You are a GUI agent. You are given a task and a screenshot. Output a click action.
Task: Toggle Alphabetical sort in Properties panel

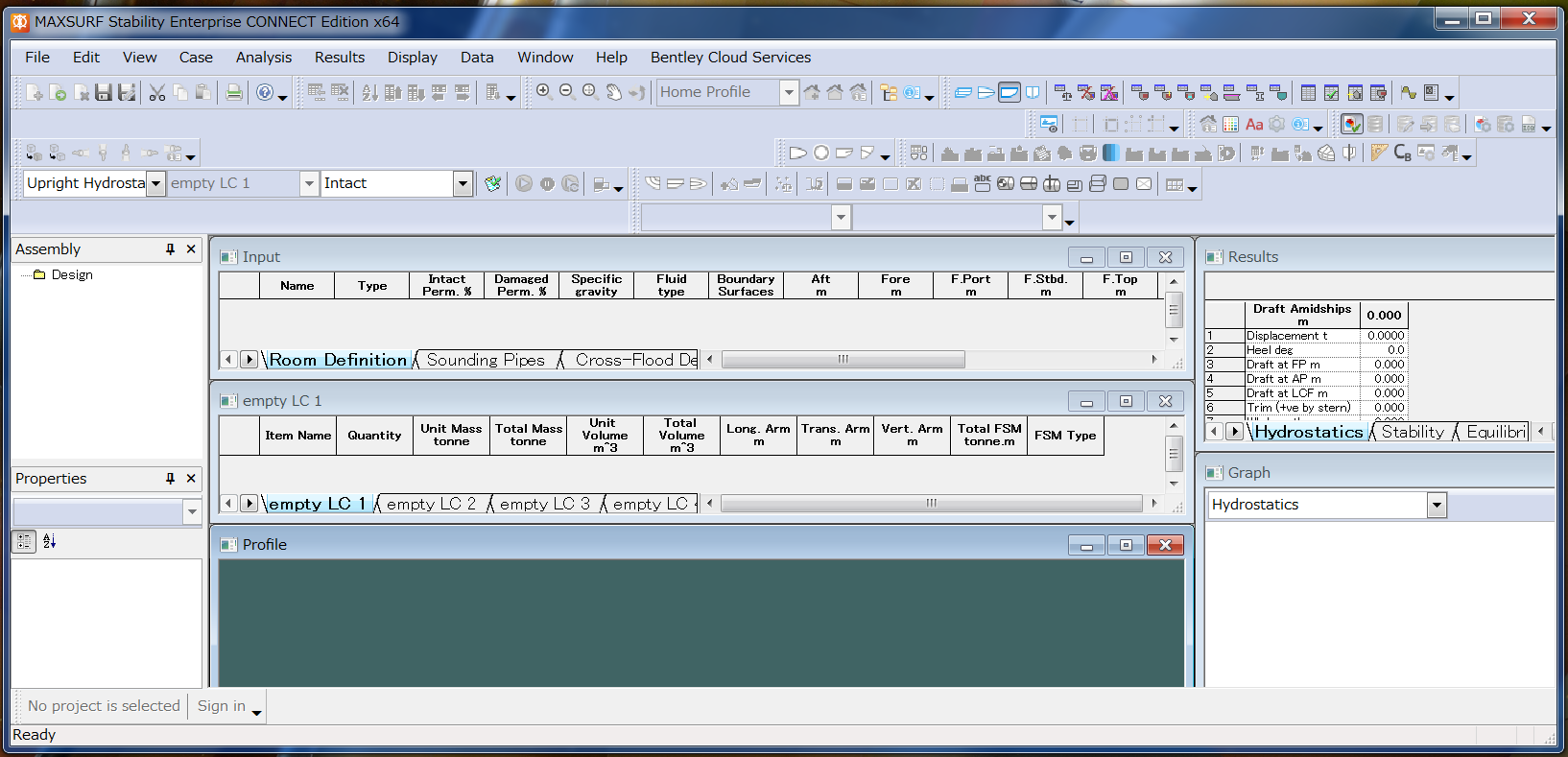click(50, 541)
